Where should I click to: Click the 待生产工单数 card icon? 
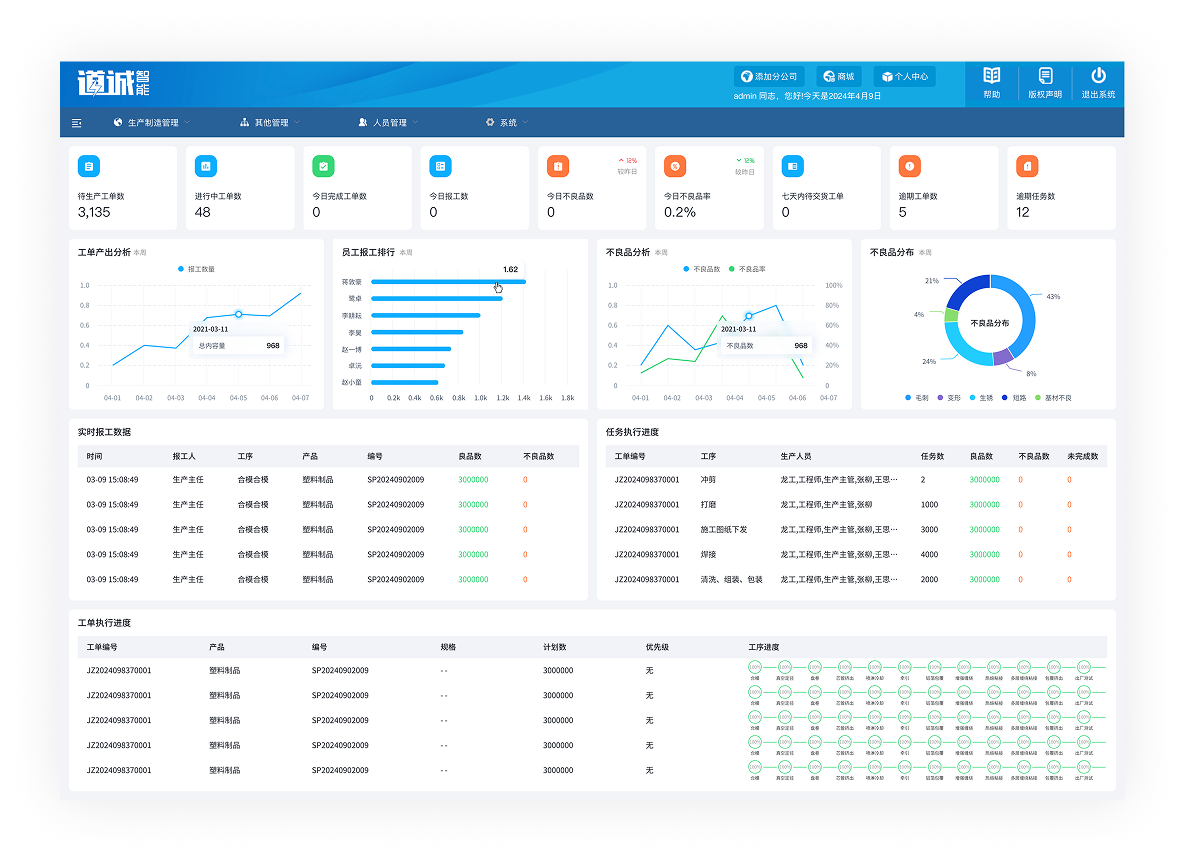pos(89,166)
